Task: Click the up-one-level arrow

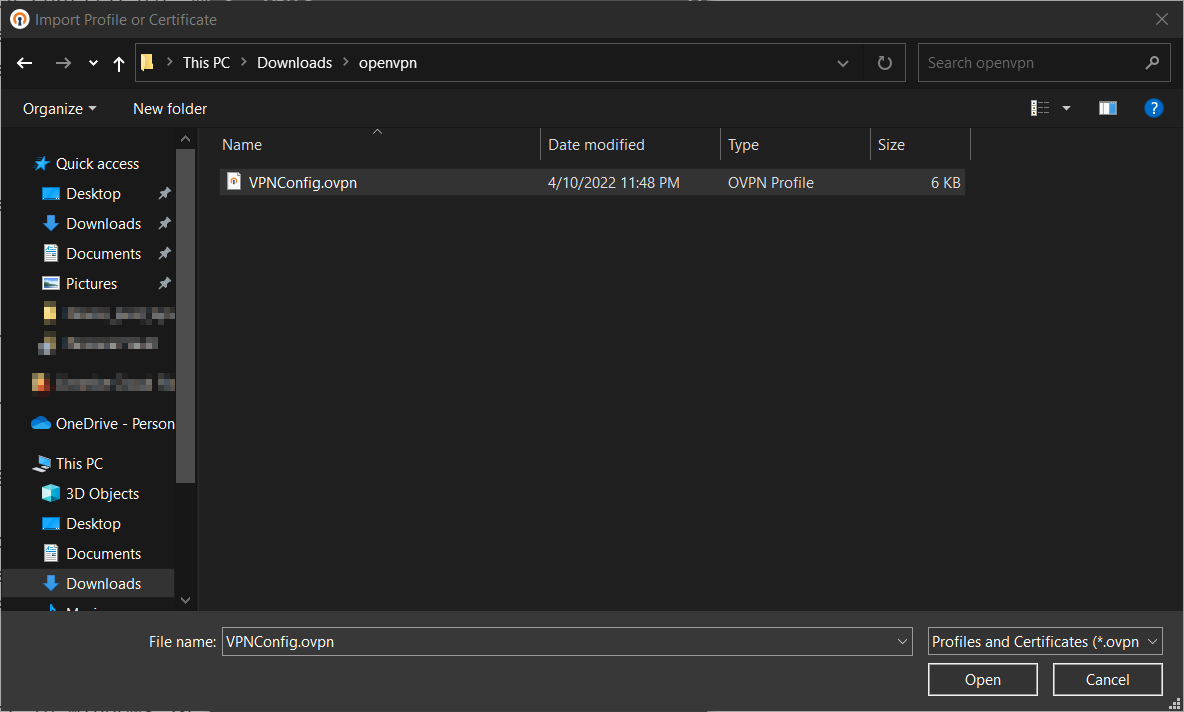Action: click(x=118, y=62)
